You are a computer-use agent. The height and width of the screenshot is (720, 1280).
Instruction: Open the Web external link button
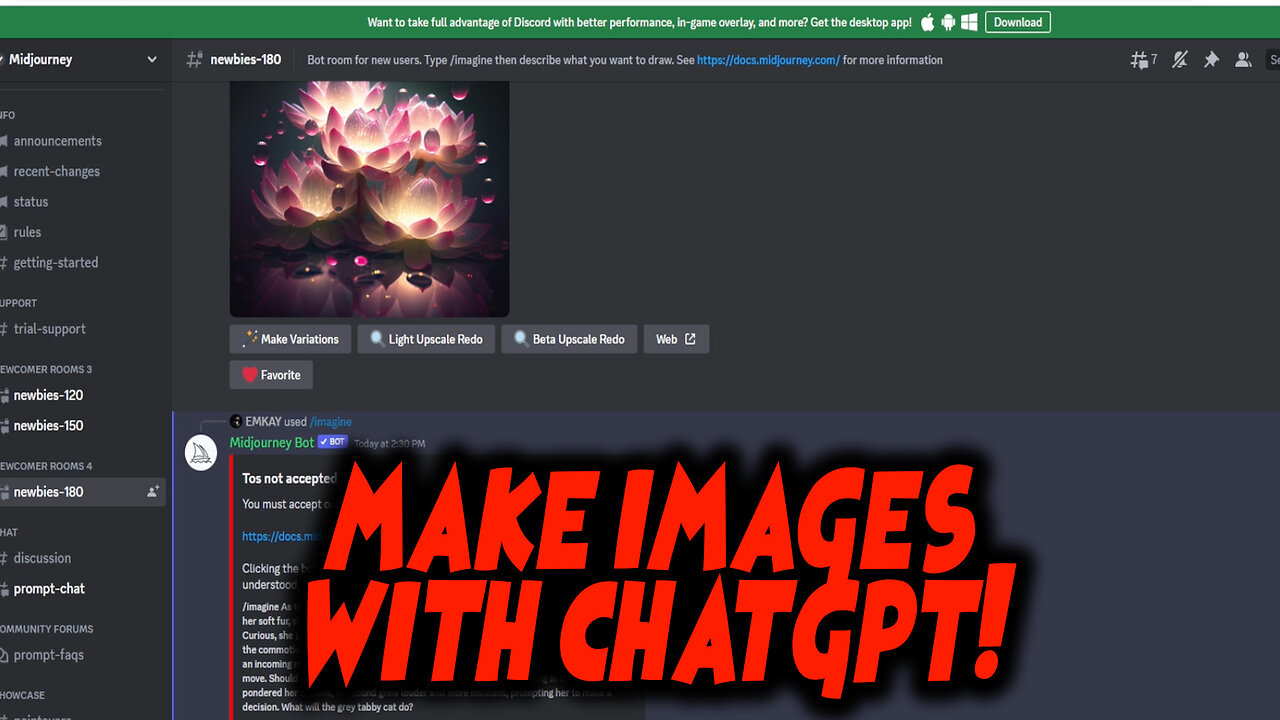click(x=676, y=339)
